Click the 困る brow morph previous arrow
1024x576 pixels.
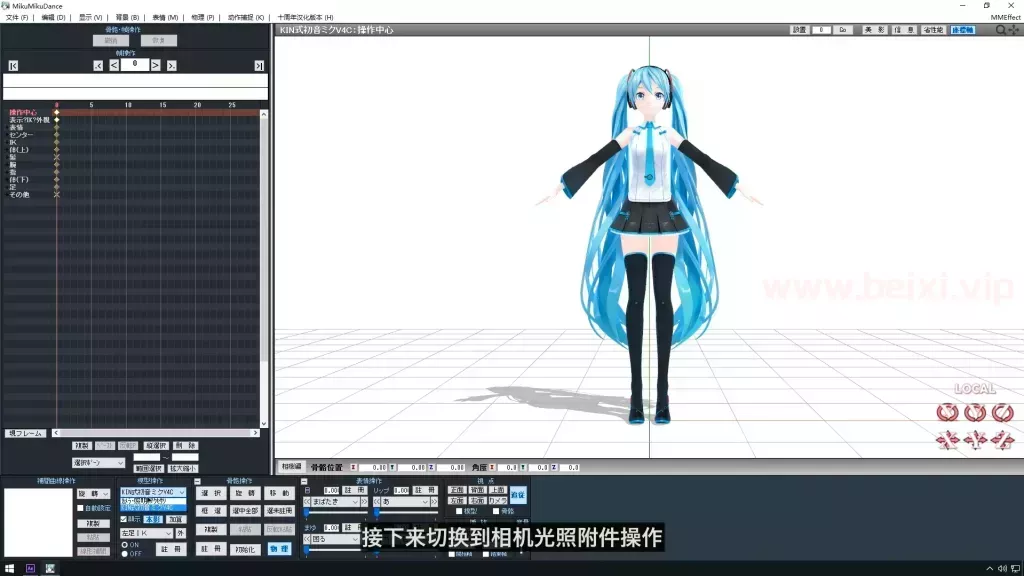click(x=307, y=539)
